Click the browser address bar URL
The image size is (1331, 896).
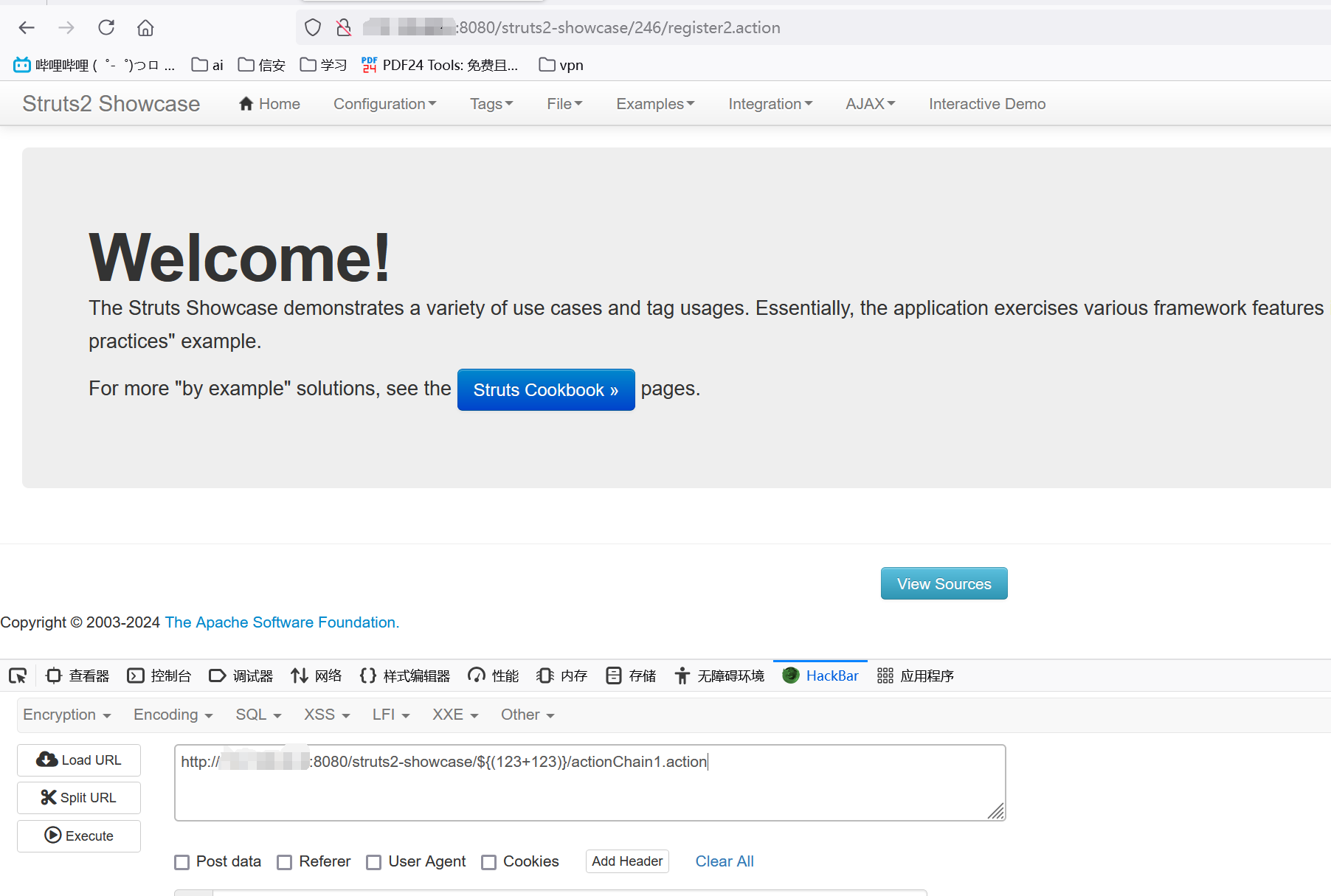572,28
